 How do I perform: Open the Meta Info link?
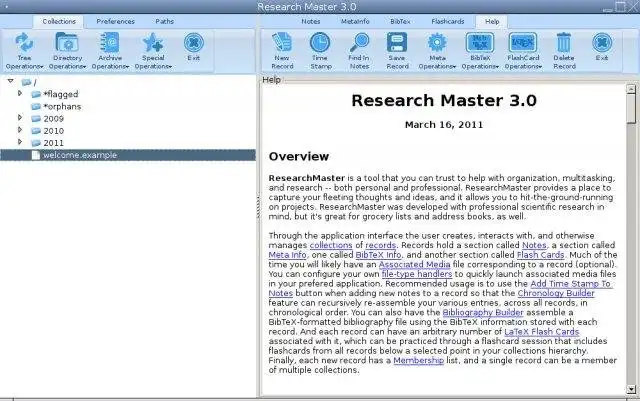point(287,255)
